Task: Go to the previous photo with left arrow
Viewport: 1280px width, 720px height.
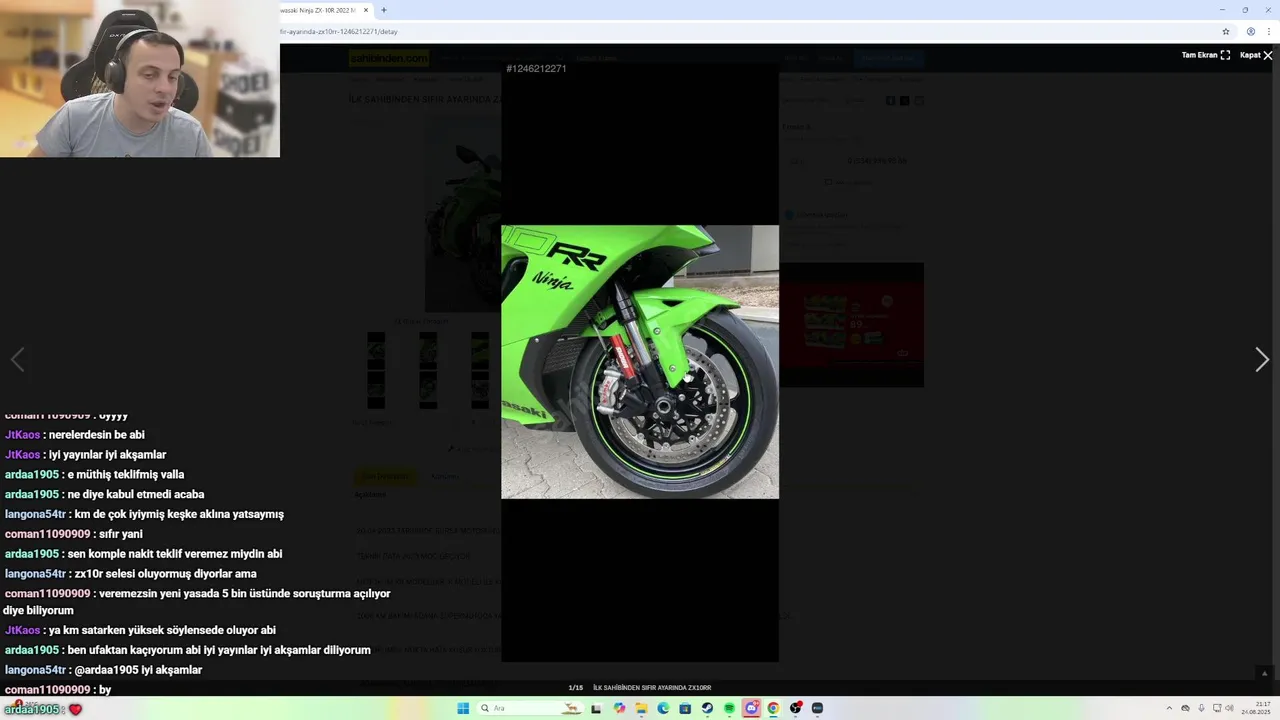Action: (17, 360)
